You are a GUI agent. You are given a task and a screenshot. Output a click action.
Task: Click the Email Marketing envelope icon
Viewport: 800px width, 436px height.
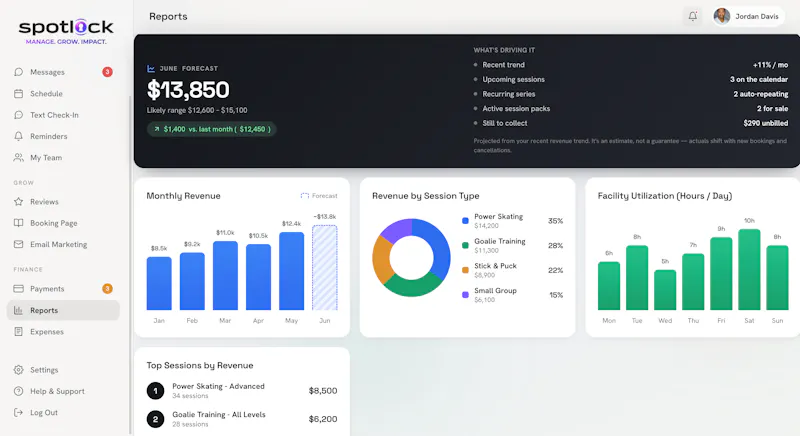pyautogui.click(x=18, y=244)
